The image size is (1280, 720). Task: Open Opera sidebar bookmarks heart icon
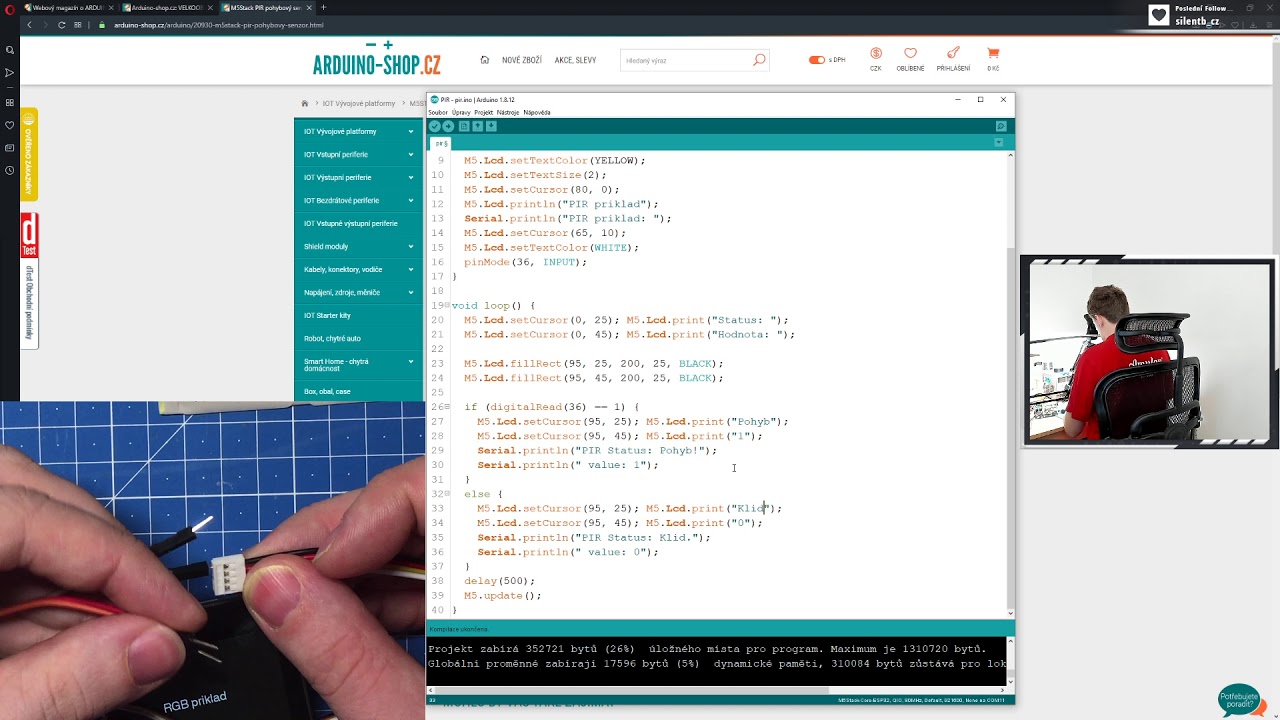pos(10,125)
